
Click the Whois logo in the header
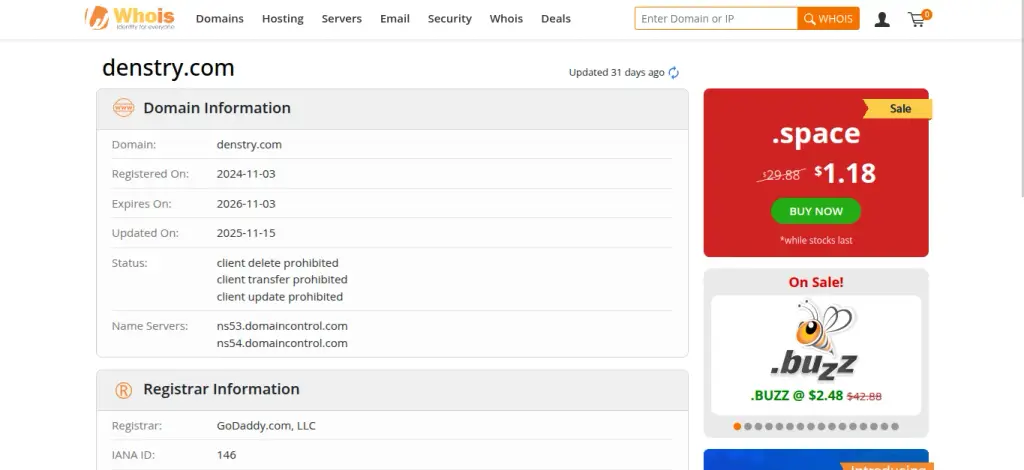click(x=130, y=18)
